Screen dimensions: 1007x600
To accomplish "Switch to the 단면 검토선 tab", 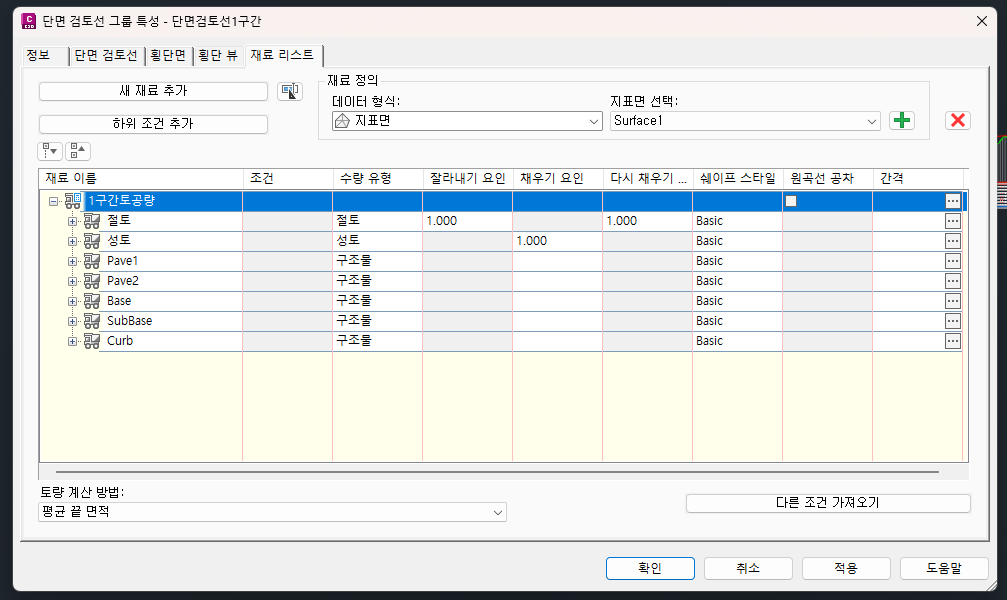I will coord(105,56).
